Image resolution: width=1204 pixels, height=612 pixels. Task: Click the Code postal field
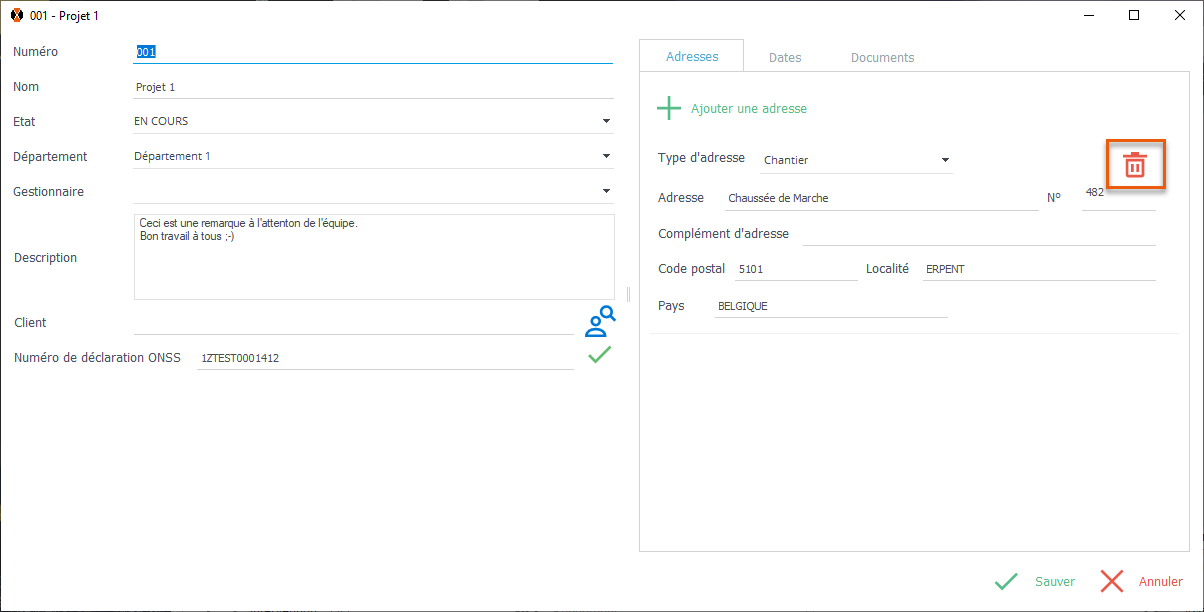tap(794, 270)
